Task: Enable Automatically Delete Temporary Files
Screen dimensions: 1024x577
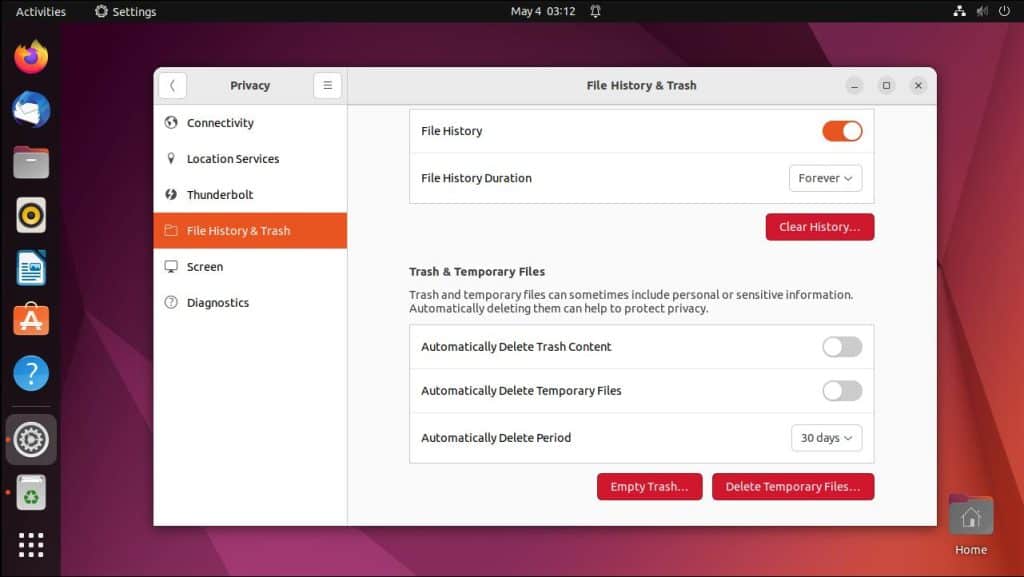Action: (x=841, y=390)
